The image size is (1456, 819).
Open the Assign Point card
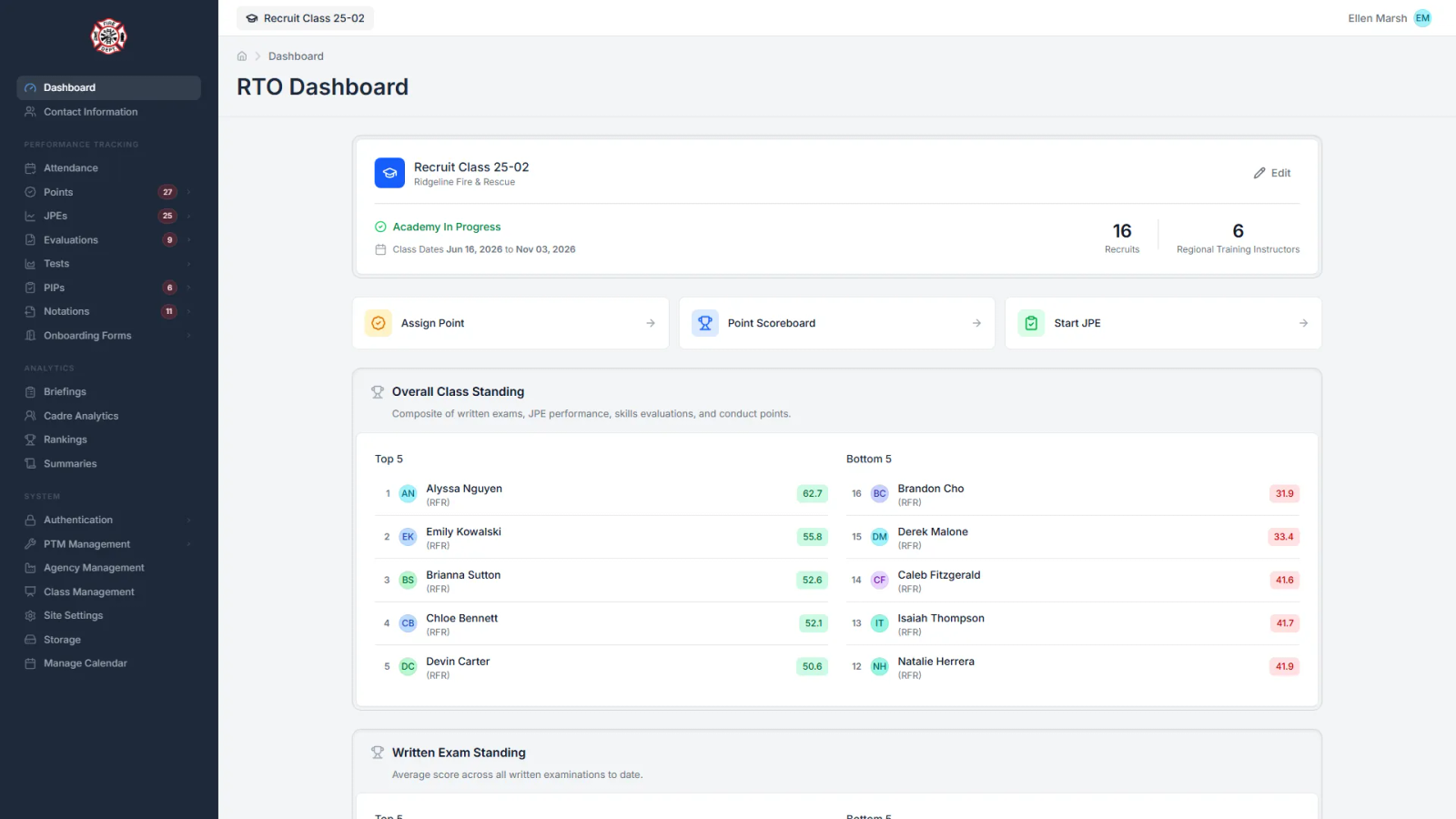(x=511, y=323)
